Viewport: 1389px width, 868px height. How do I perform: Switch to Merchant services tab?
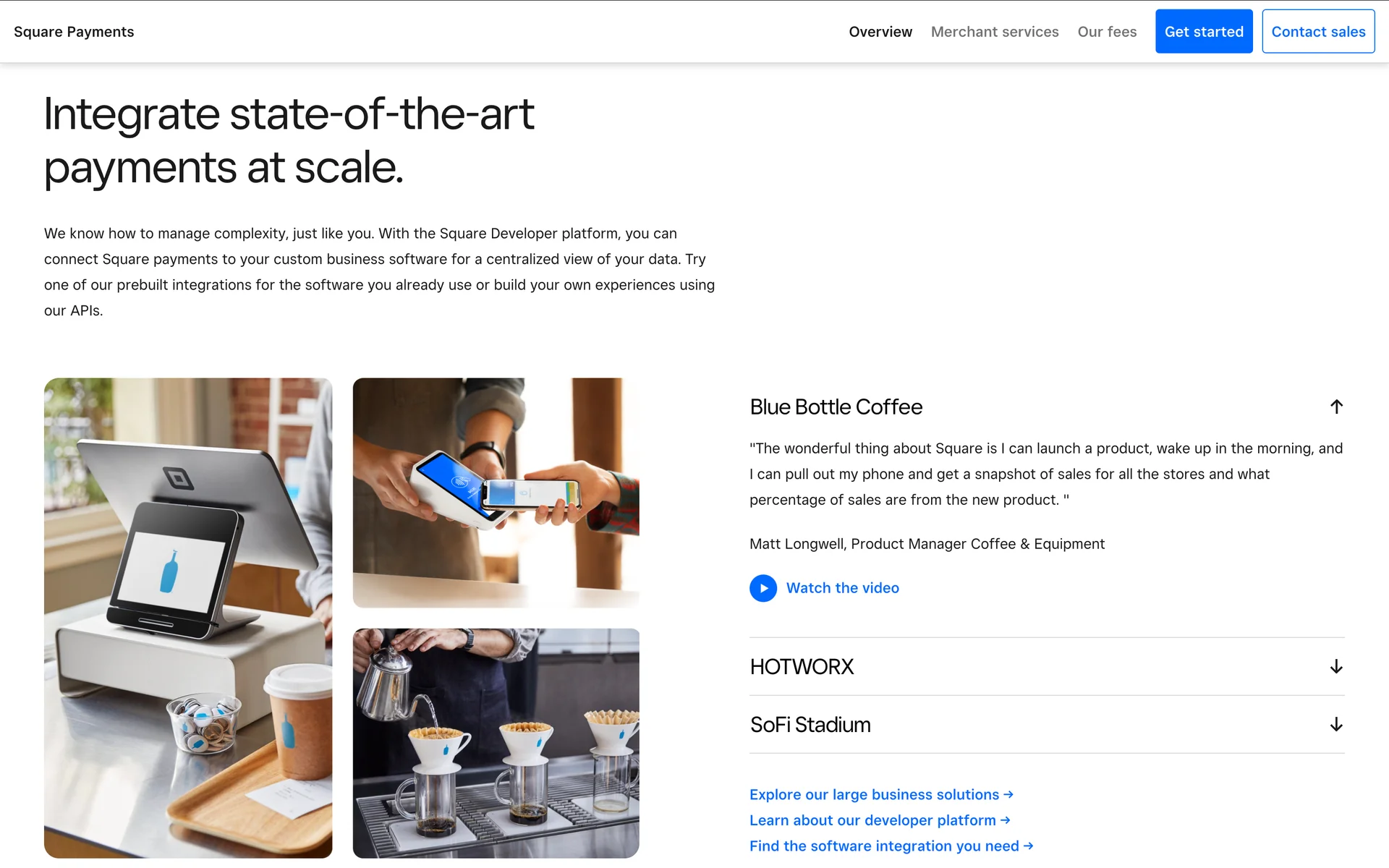tap(995, 32)
